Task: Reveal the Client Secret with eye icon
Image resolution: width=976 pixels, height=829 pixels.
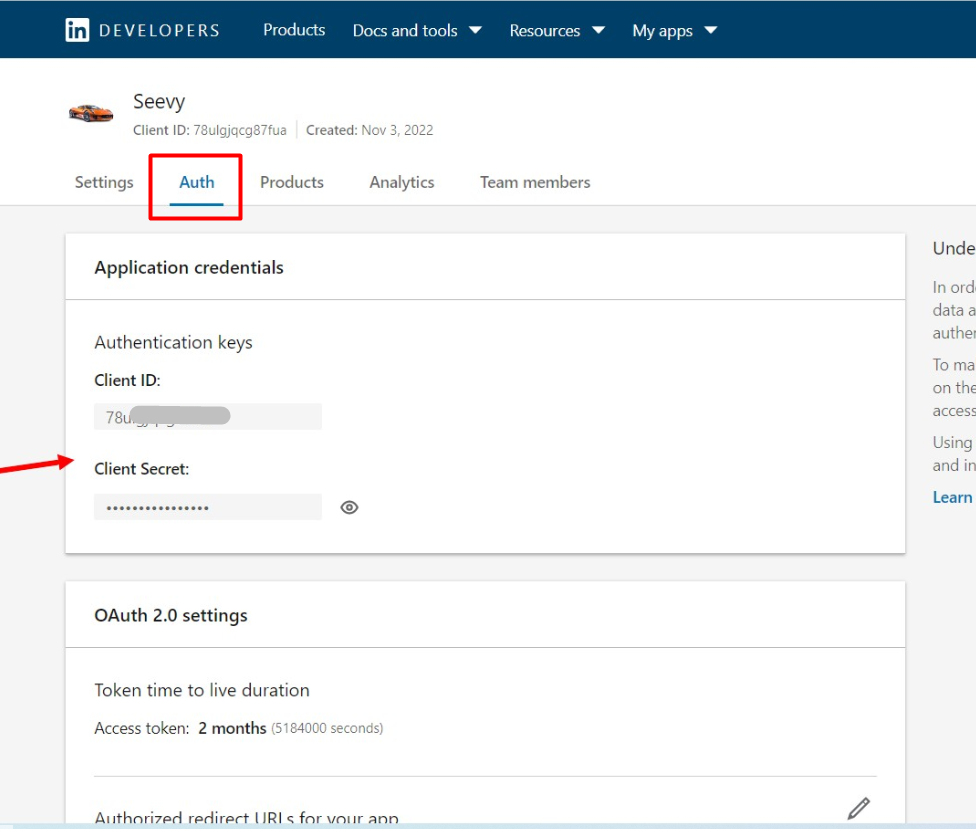Action: (x=349, y=507)
